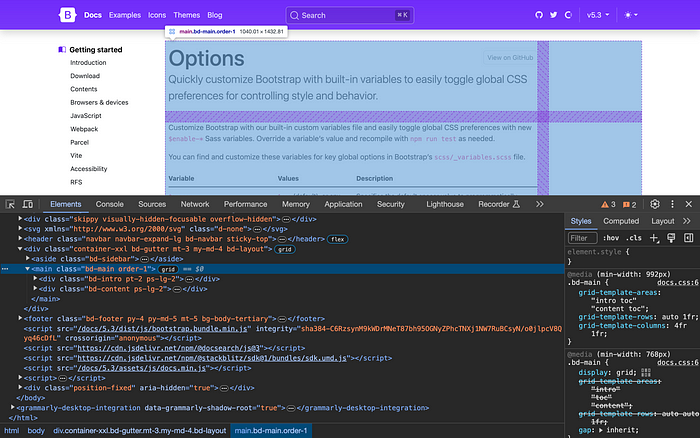Image resolution: width=700 pixels, height=438 pixels.
Task: Open bootstrap.bundle.min.js script source link
Action: 162,329
